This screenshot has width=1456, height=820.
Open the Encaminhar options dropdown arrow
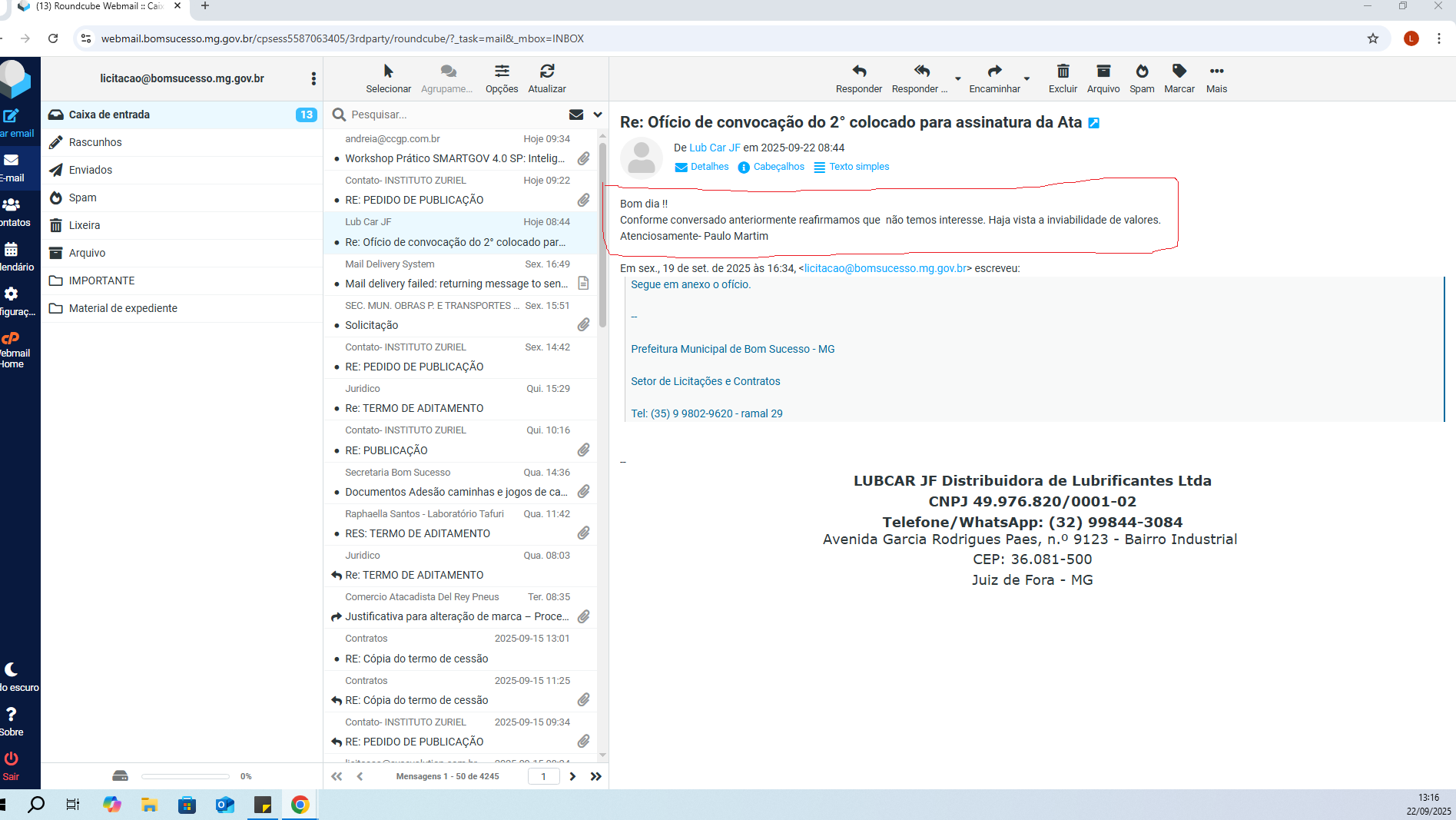click(1026, 78)
